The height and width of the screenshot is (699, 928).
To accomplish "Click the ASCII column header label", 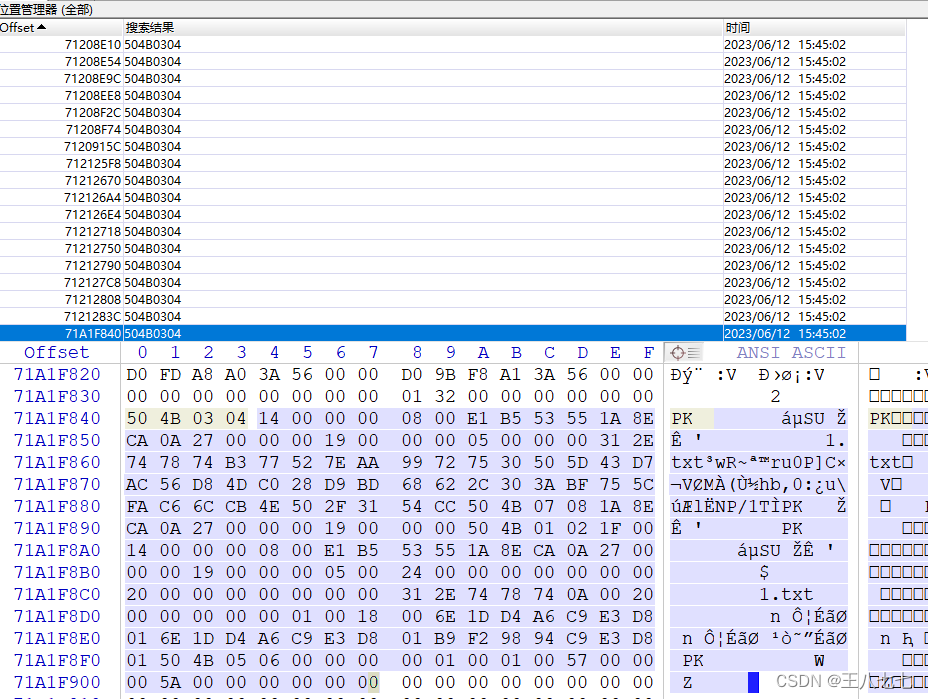I will (820, 352).
